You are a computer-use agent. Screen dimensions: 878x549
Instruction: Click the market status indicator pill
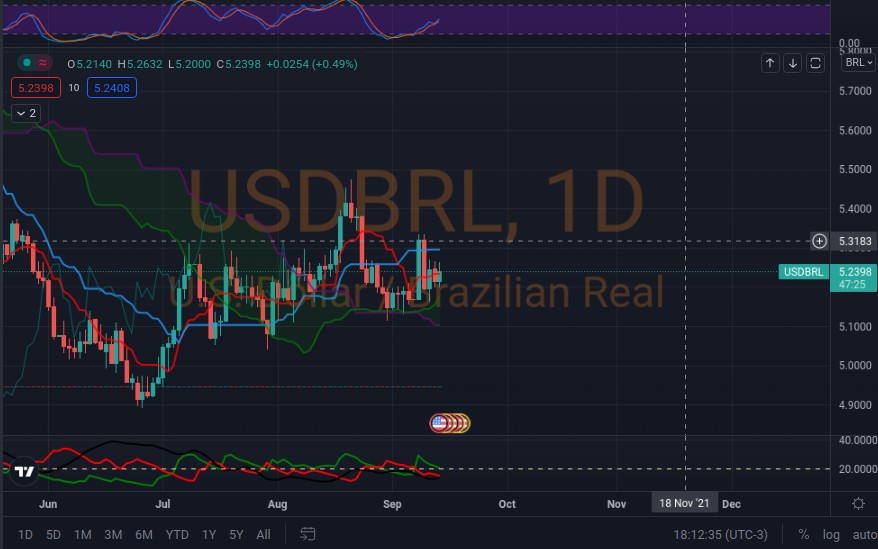32,63
